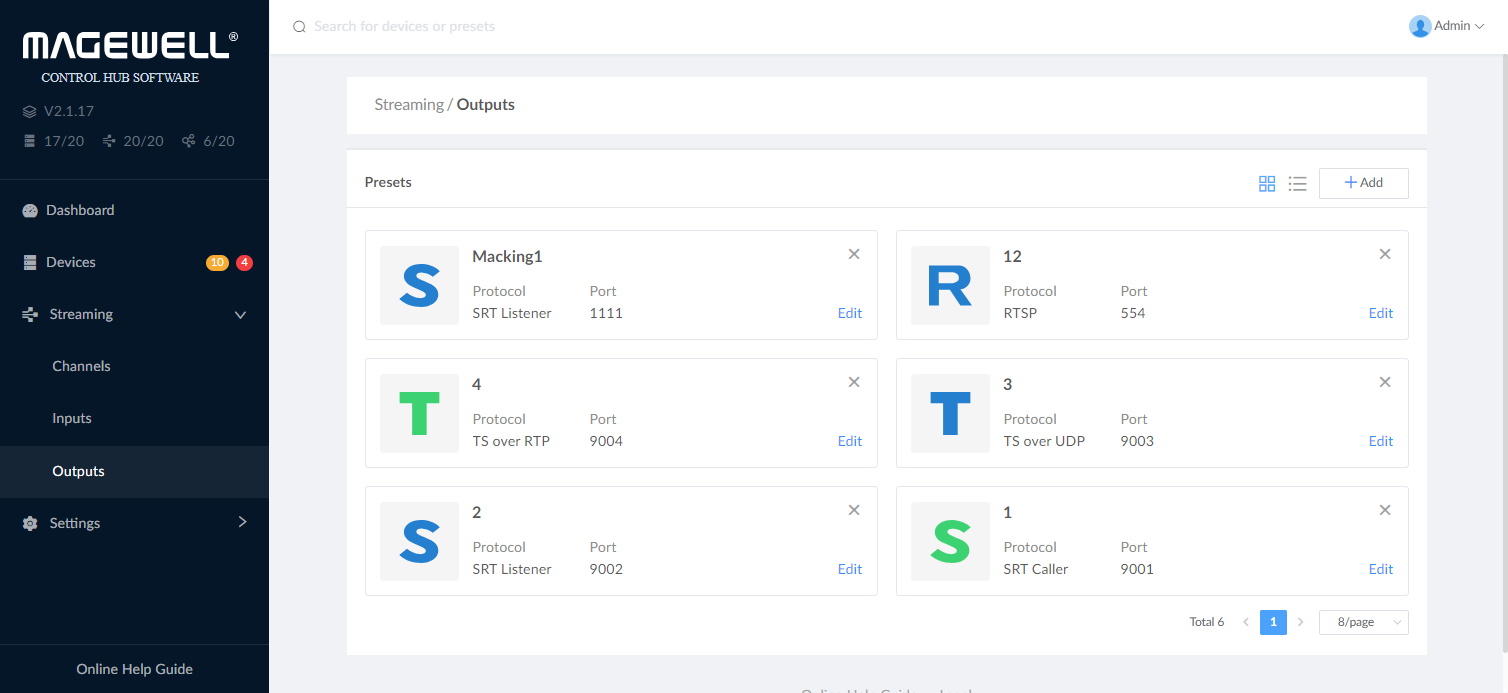Go to the Inputs page
This screenshot has width=1508, height=693.
[x=72, y=418]
